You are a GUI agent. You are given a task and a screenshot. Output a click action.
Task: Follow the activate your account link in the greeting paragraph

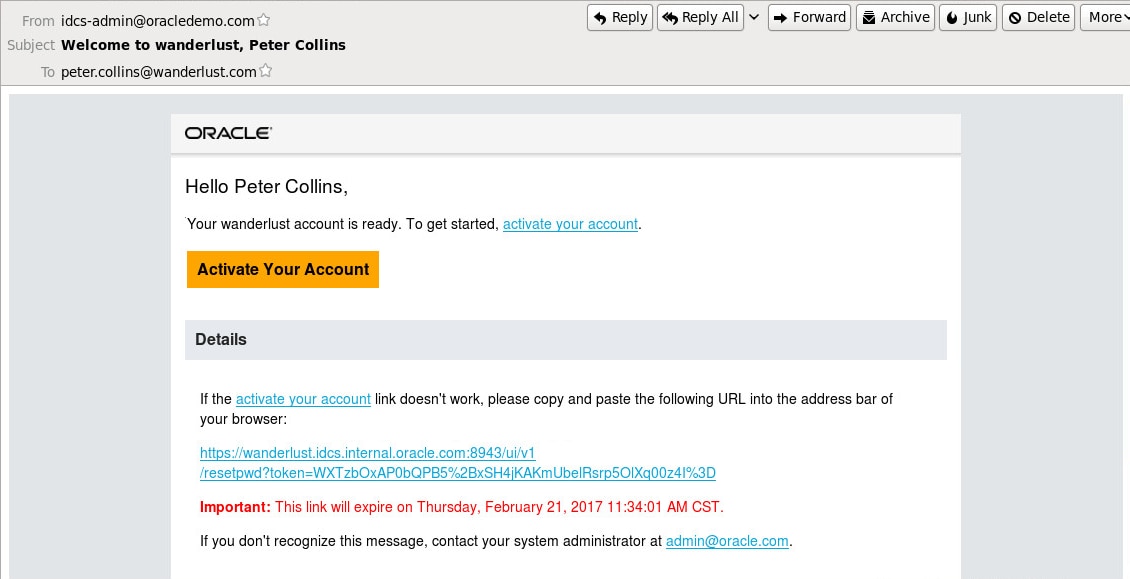tap(570, 224)
